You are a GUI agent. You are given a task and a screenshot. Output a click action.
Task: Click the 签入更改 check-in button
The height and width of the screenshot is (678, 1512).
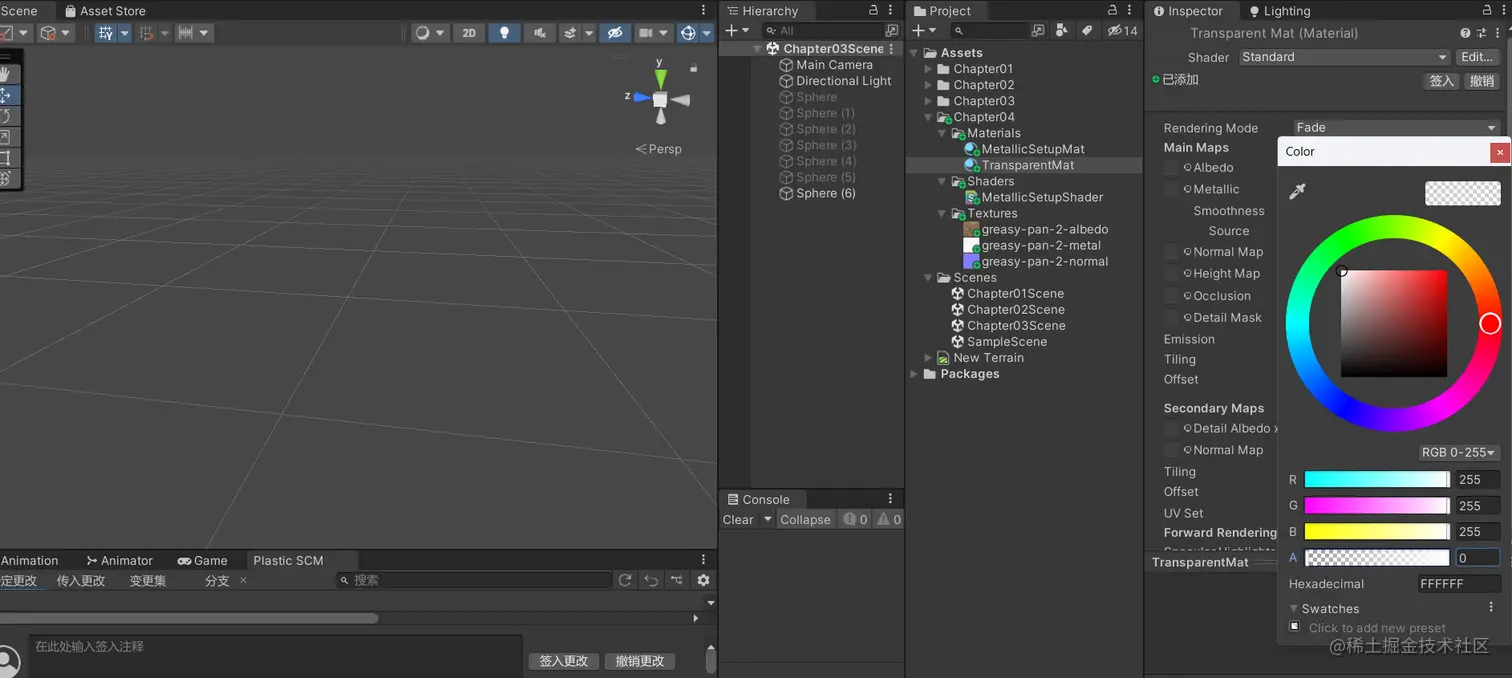click(564, 661)
